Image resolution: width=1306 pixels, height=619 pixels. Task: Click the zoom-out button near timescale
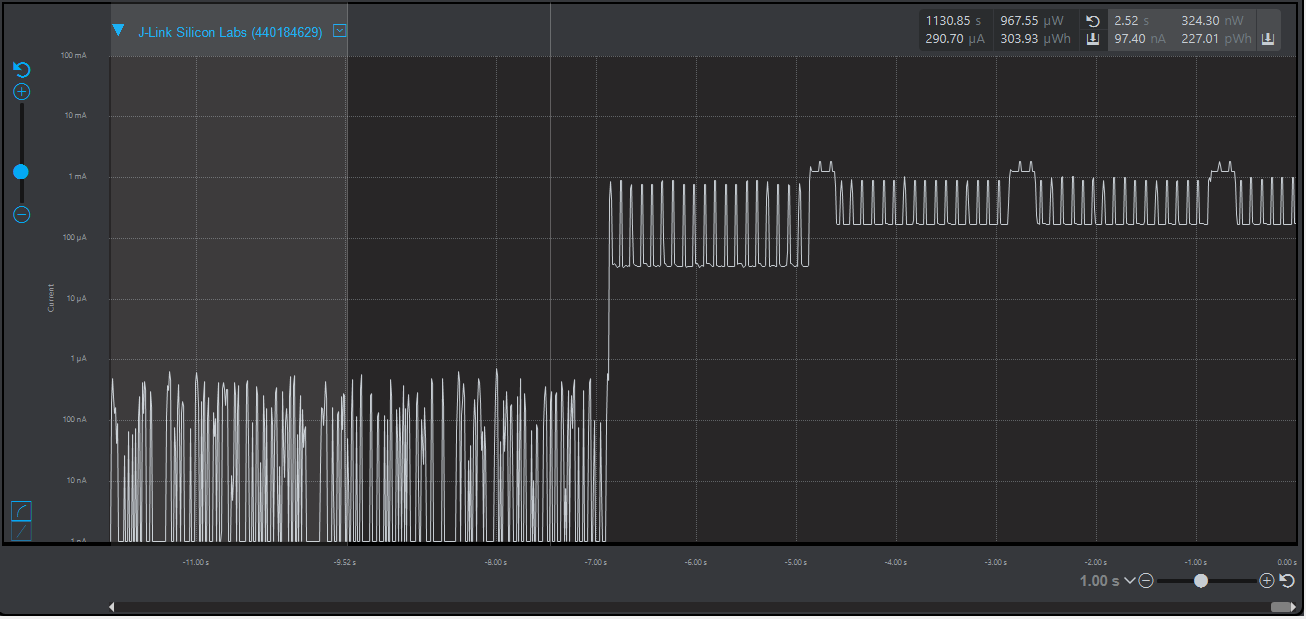tap(1145, 580)
